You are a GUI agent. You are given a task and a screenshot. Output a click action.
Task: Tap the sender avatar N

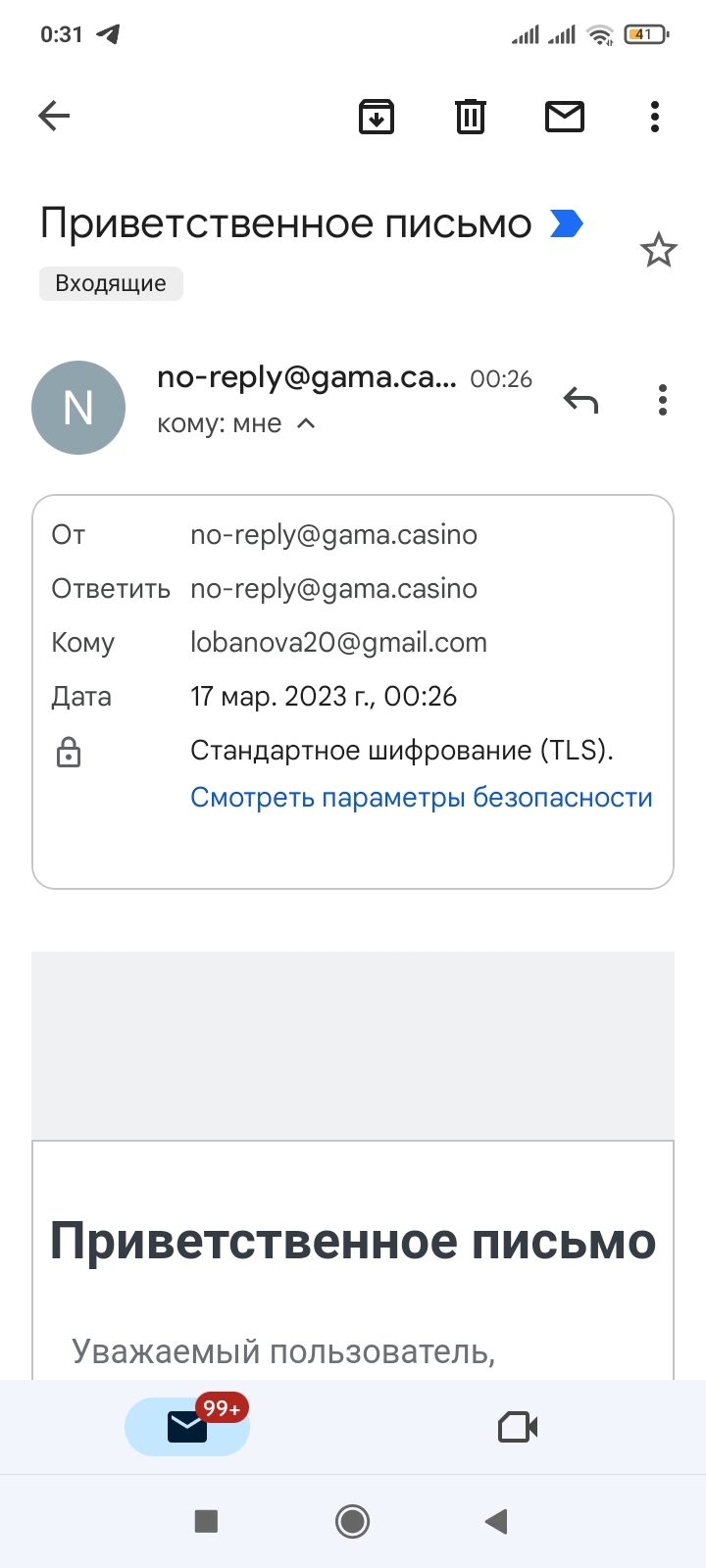tap(78, 408)
